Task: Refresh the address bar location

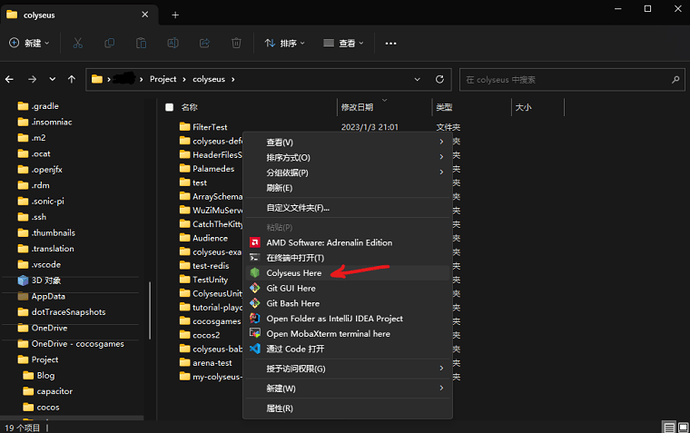Action: click(x=440, y=79)
